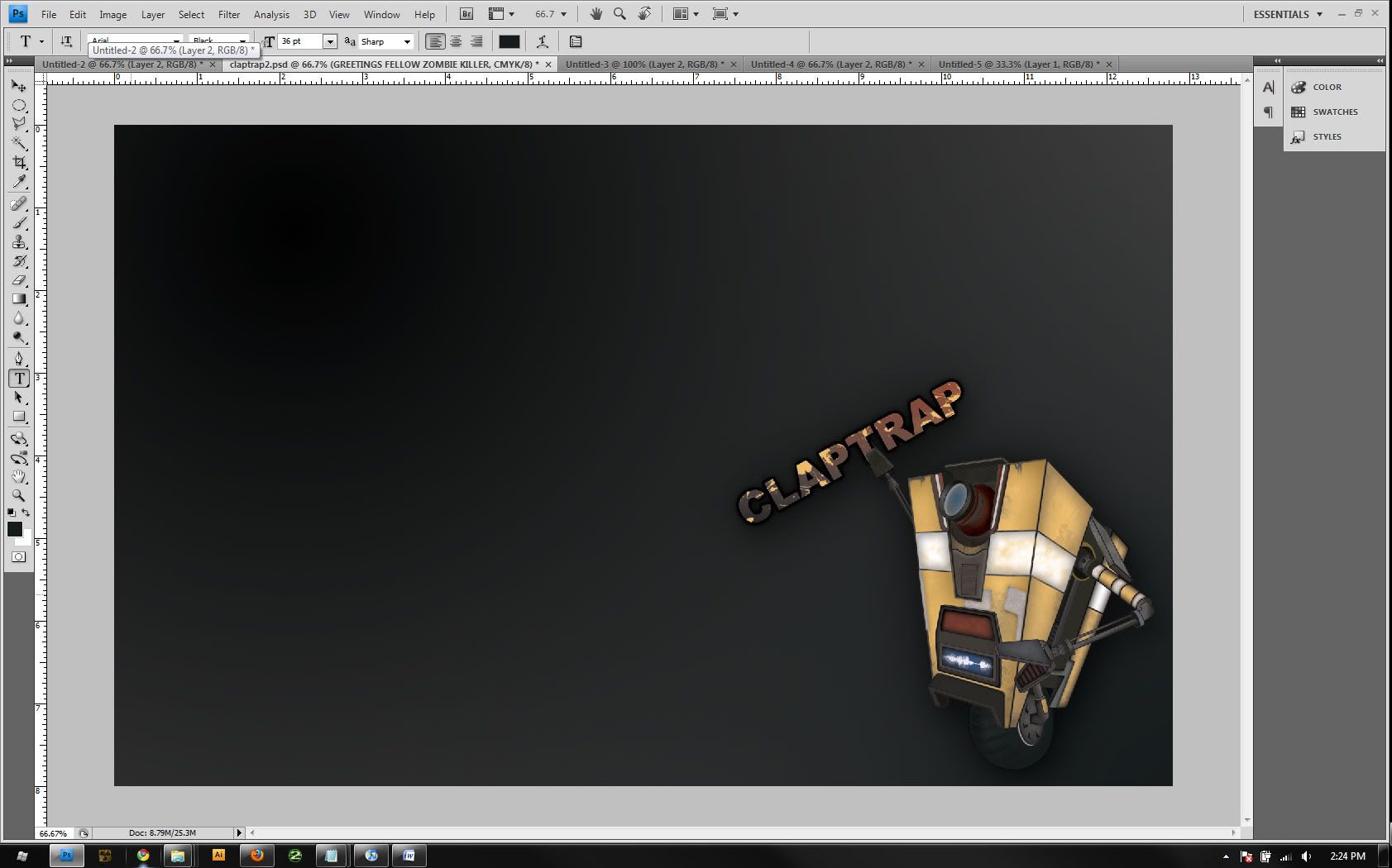Select the Path Selection tool

point(19,398)
